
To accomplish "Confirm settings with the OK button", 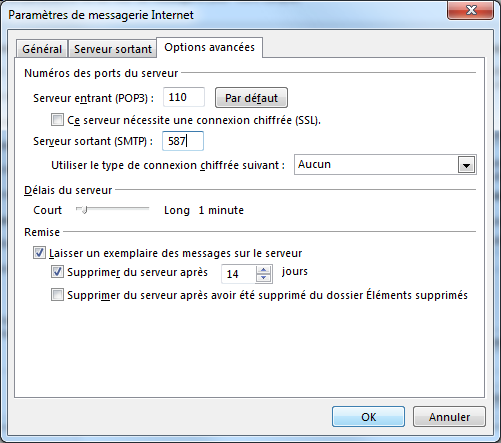I will click(x=368, y=417).
